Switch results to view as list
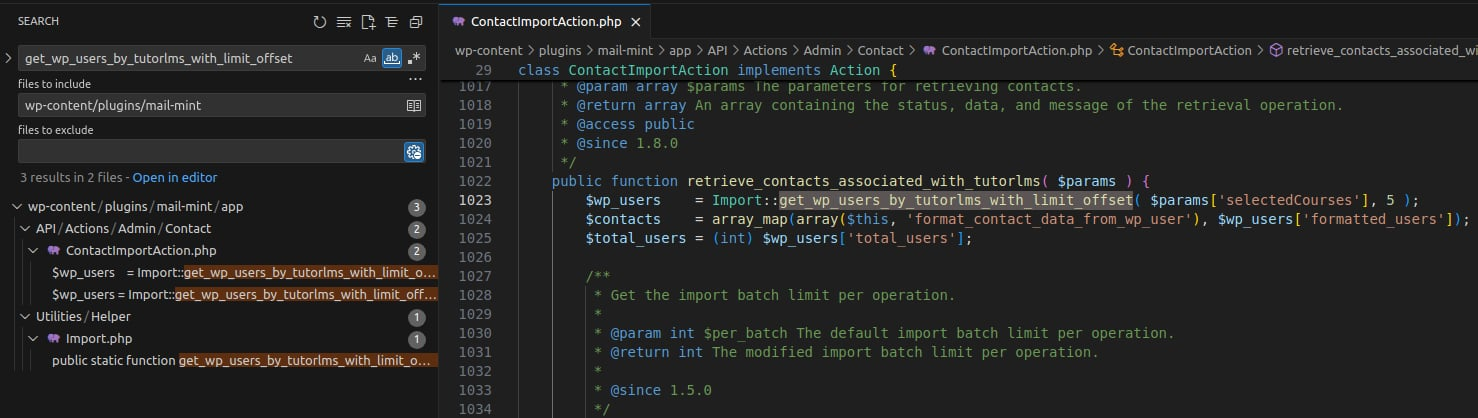The width and height of the screenshot is (1478, 418). tap(391, 21)
